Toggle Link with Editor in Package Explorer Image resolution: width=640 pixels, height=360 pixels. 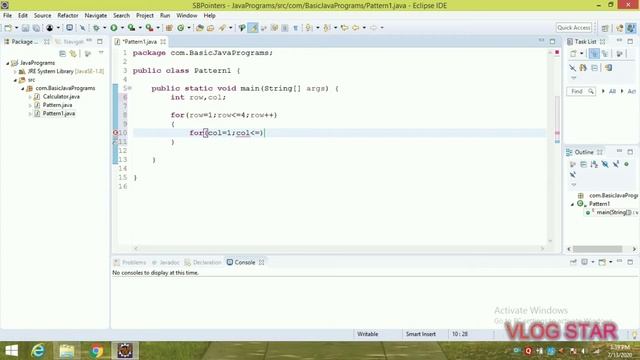pos(73,53)
